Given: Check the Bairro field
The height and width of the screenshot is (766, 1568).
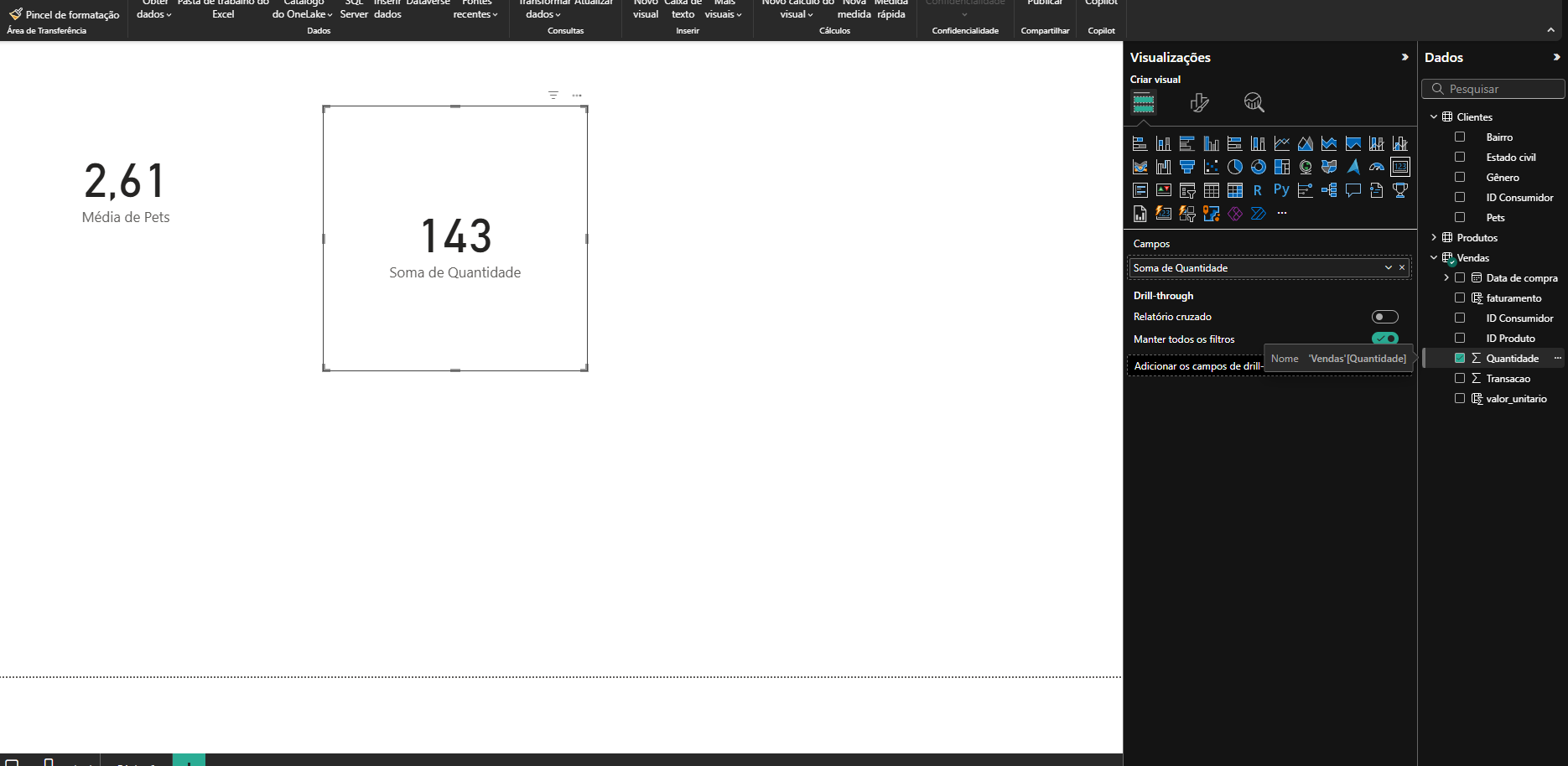Looking at the screenshot, I should (1460, 137).
